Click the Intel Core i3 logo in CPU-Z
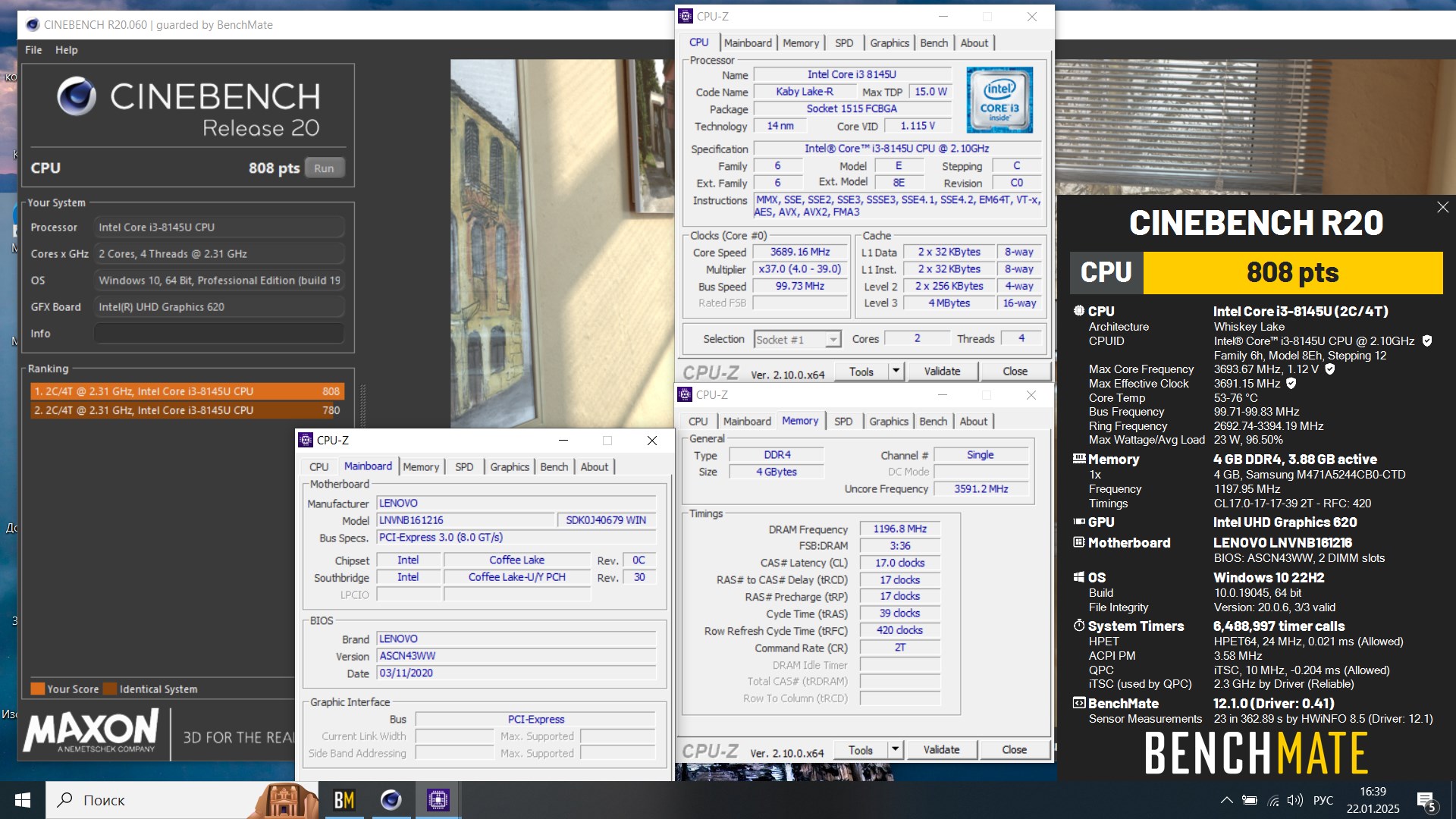 point(999,100)
